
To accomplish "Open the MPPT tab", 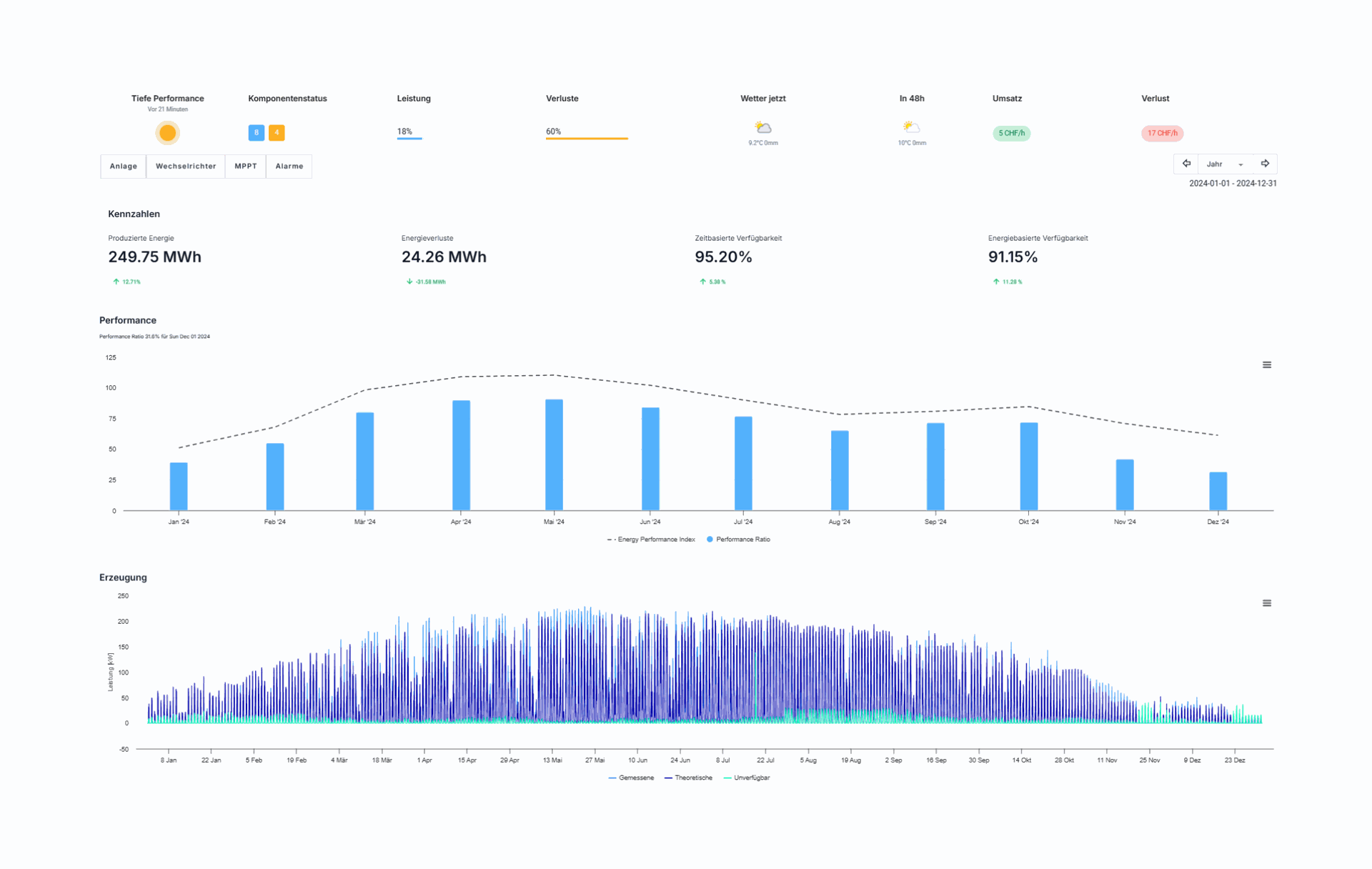I will pyautogui.click(x=245, y=167).
